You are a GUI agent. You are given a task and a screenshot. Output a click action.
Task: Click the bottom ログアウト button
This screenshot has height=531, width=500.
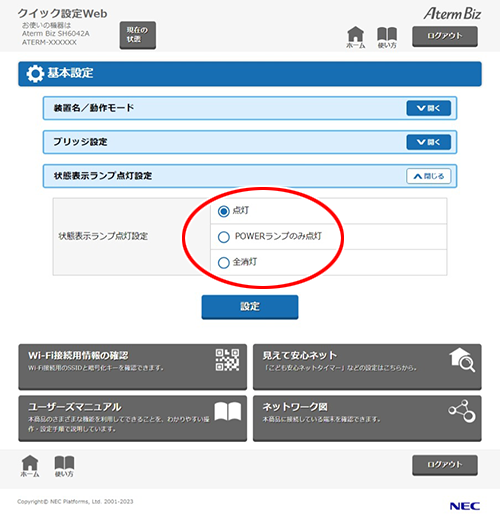click(445, 465)
